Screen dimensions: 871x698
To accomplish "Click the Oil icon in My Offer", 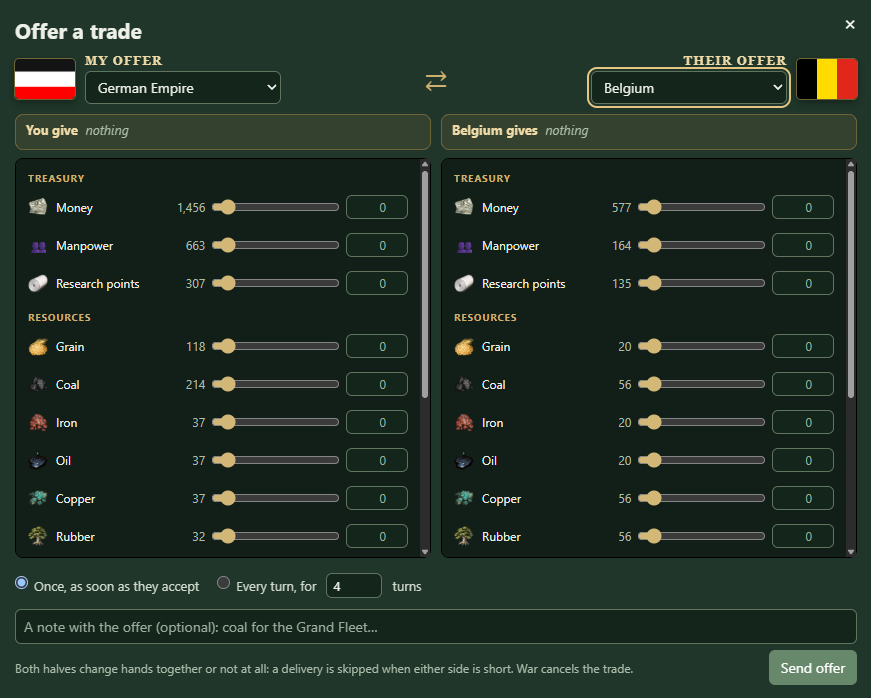I will coord(38,460).
